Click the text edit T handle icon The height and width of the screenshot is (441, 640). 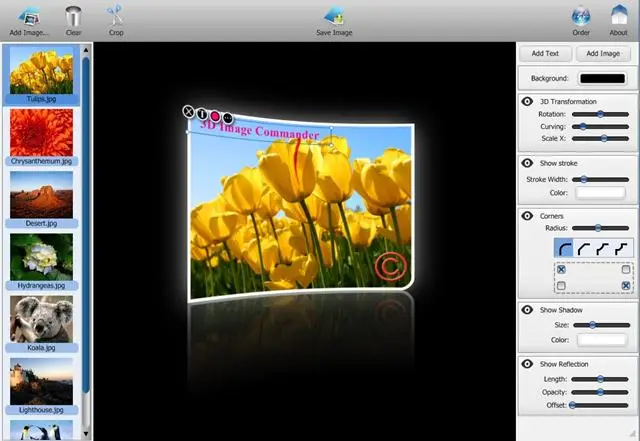coord(202,114)
